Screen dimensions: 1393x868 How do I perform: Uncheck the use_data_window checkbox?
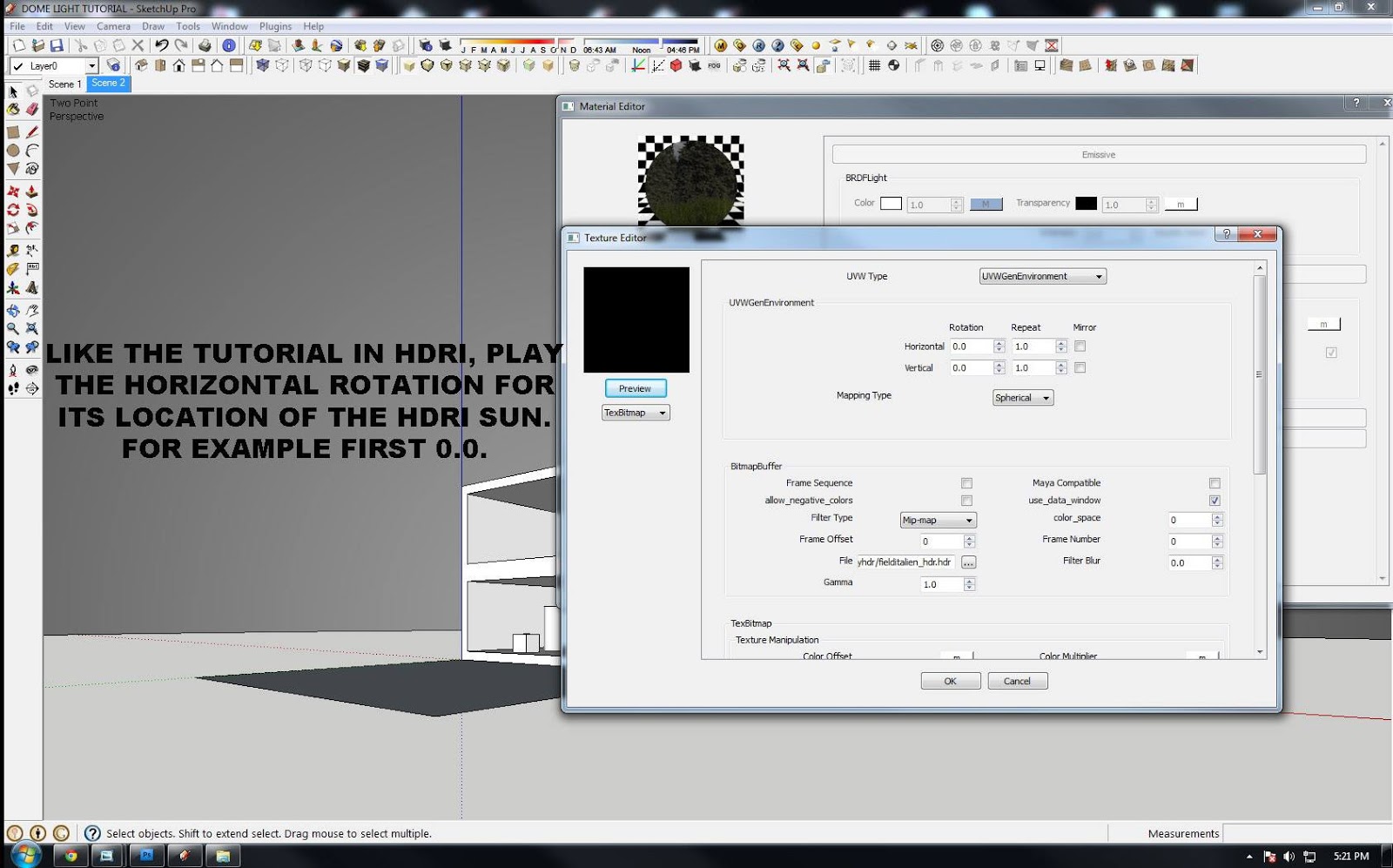(x=1215, y=500)
